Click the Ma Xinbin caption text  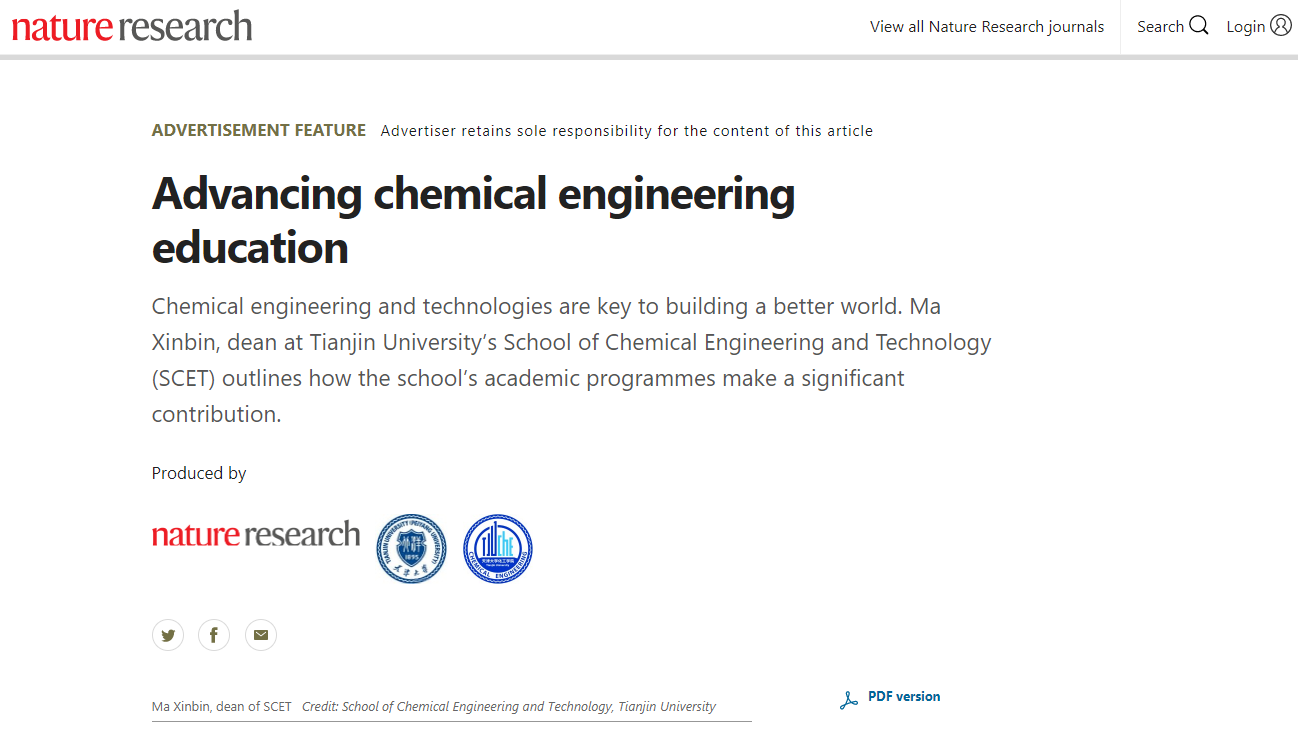tap(222, 706)
